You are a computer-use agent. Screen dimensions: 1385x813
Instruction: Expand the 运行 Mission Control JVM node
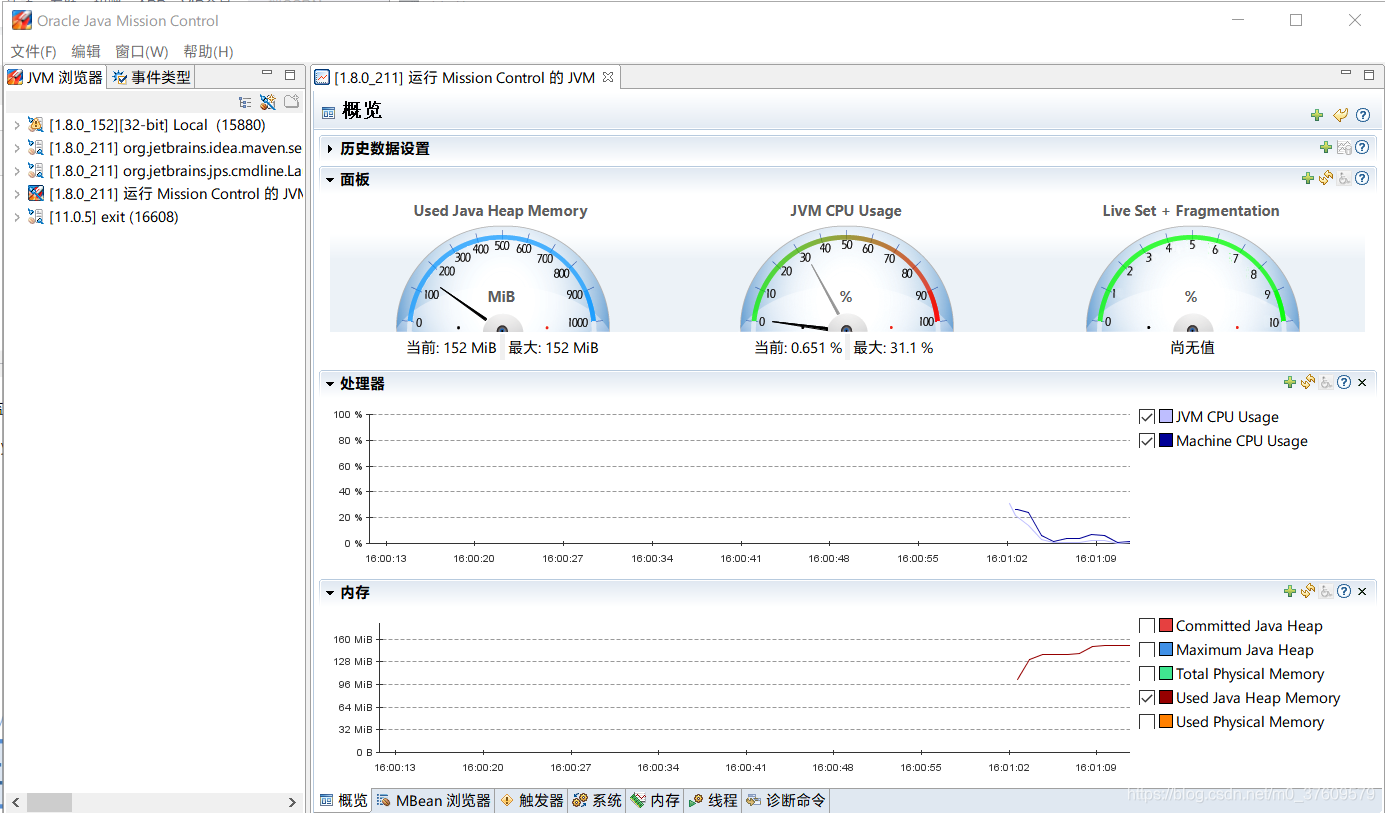17,194
